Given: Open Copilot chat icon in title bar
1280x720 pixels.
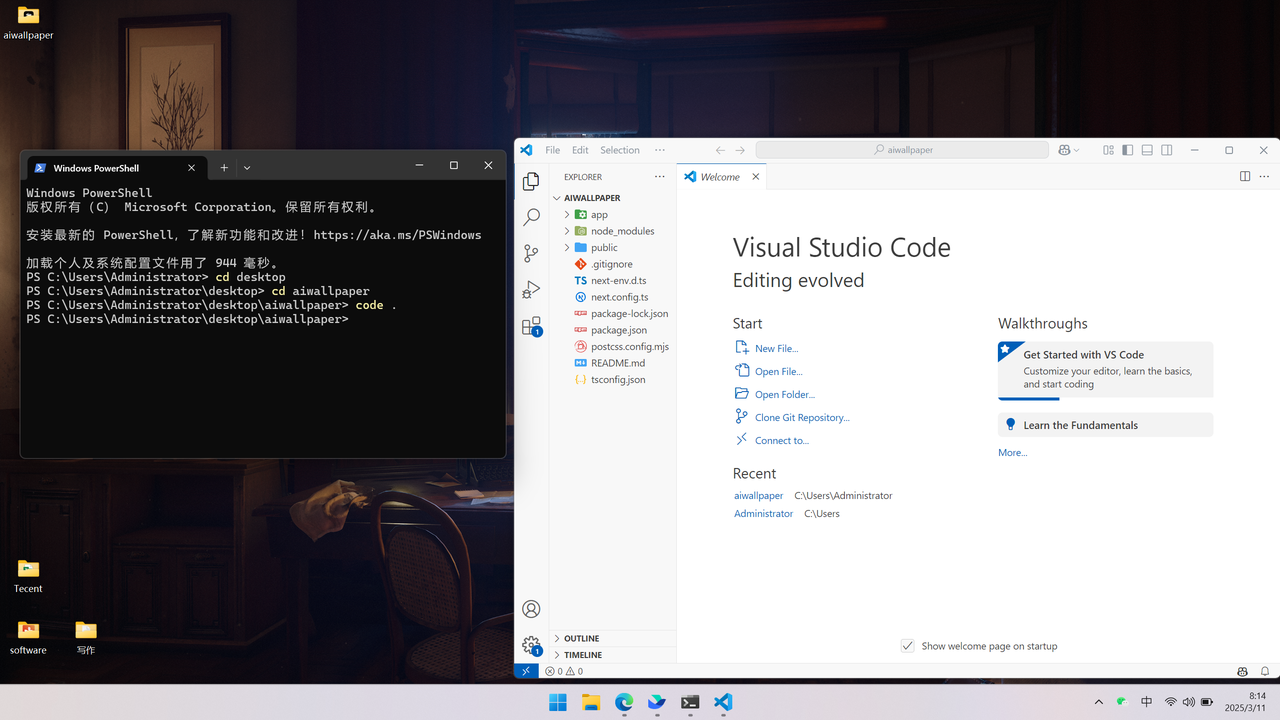Looking at the screenshot, I should click(1065, 150).
